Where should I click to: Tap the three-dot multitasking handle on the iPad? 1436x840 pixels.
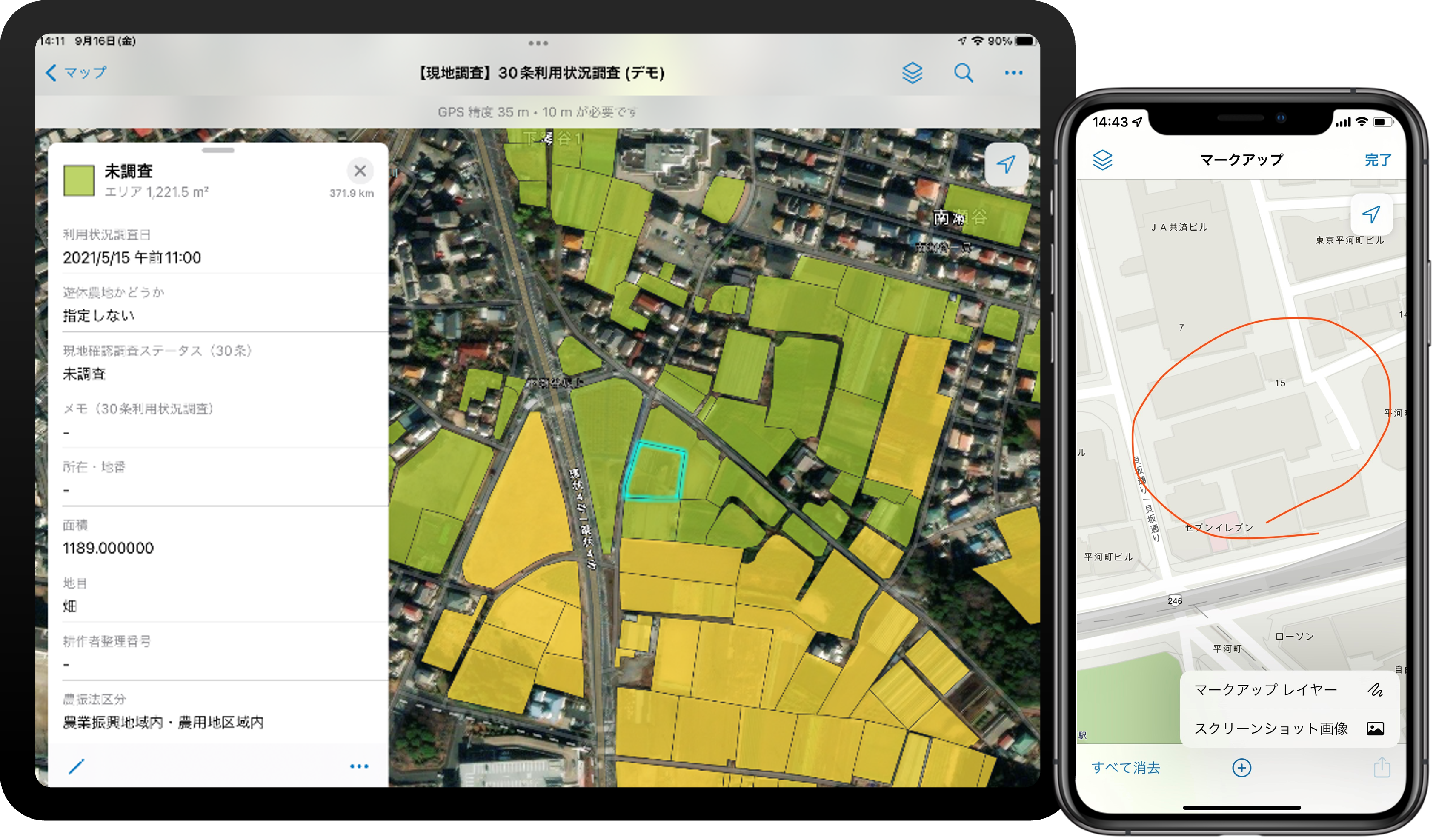[x=538, y=43]
